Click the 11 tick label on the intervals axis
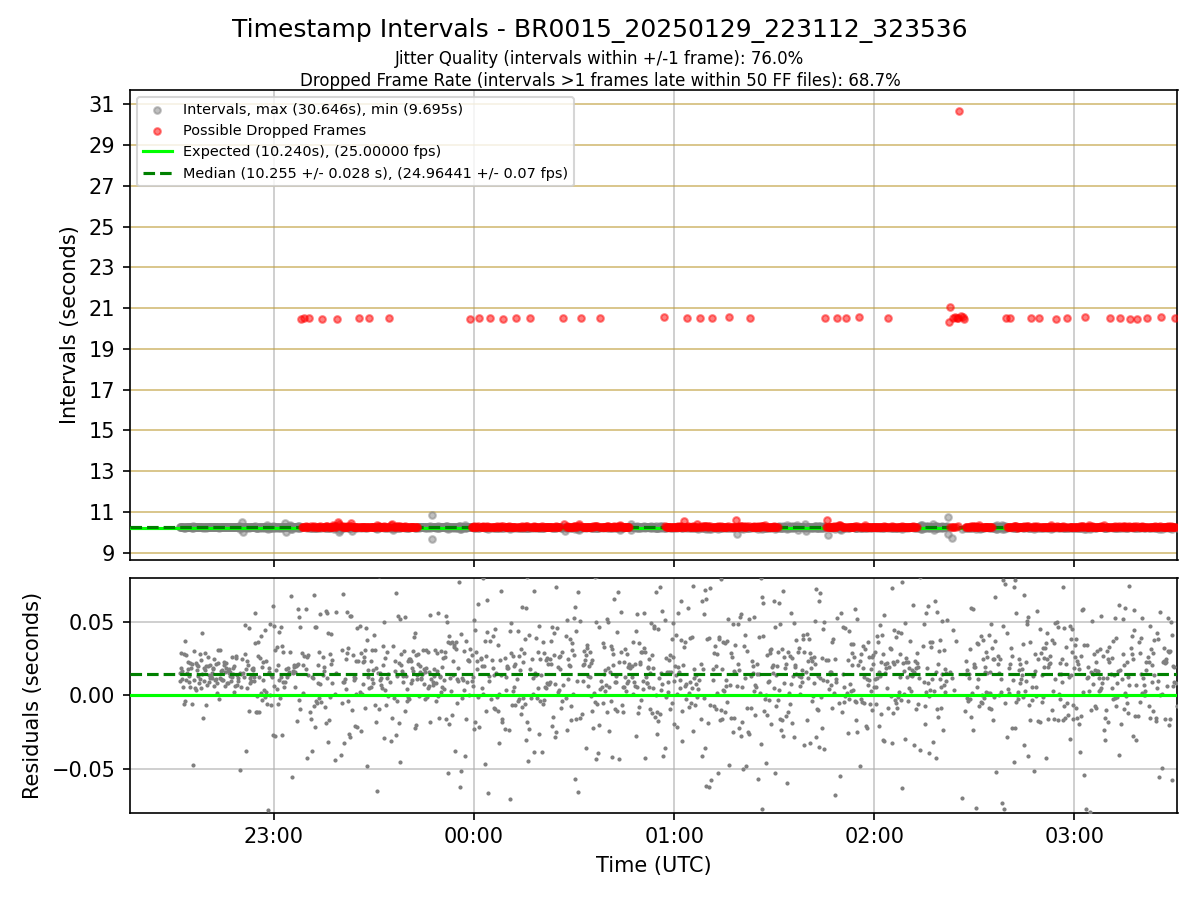The image size is (1200, 900). click(x=103, y=512)
